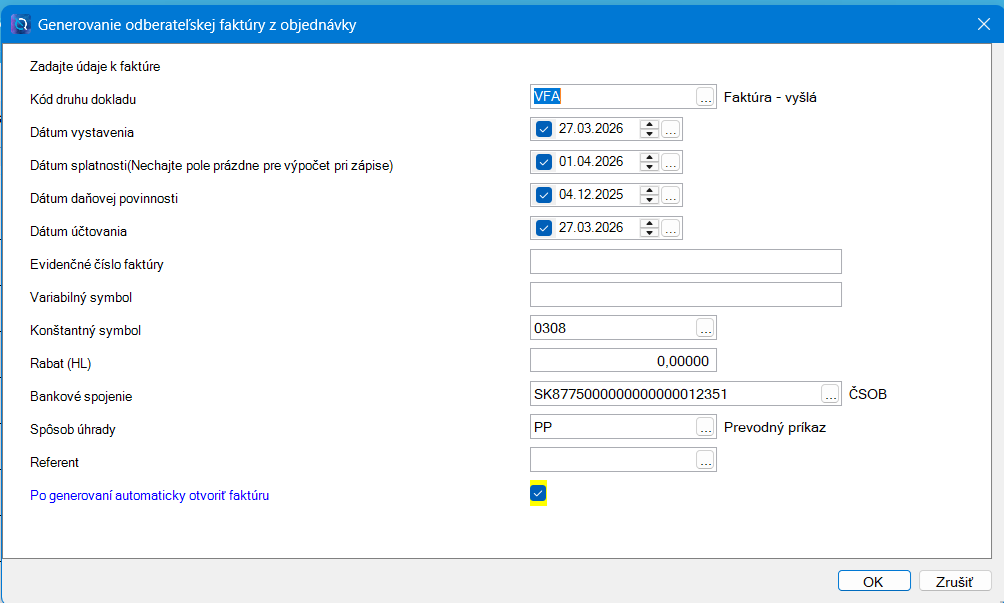Cancel with the Zrušiť button

(954, 581)
